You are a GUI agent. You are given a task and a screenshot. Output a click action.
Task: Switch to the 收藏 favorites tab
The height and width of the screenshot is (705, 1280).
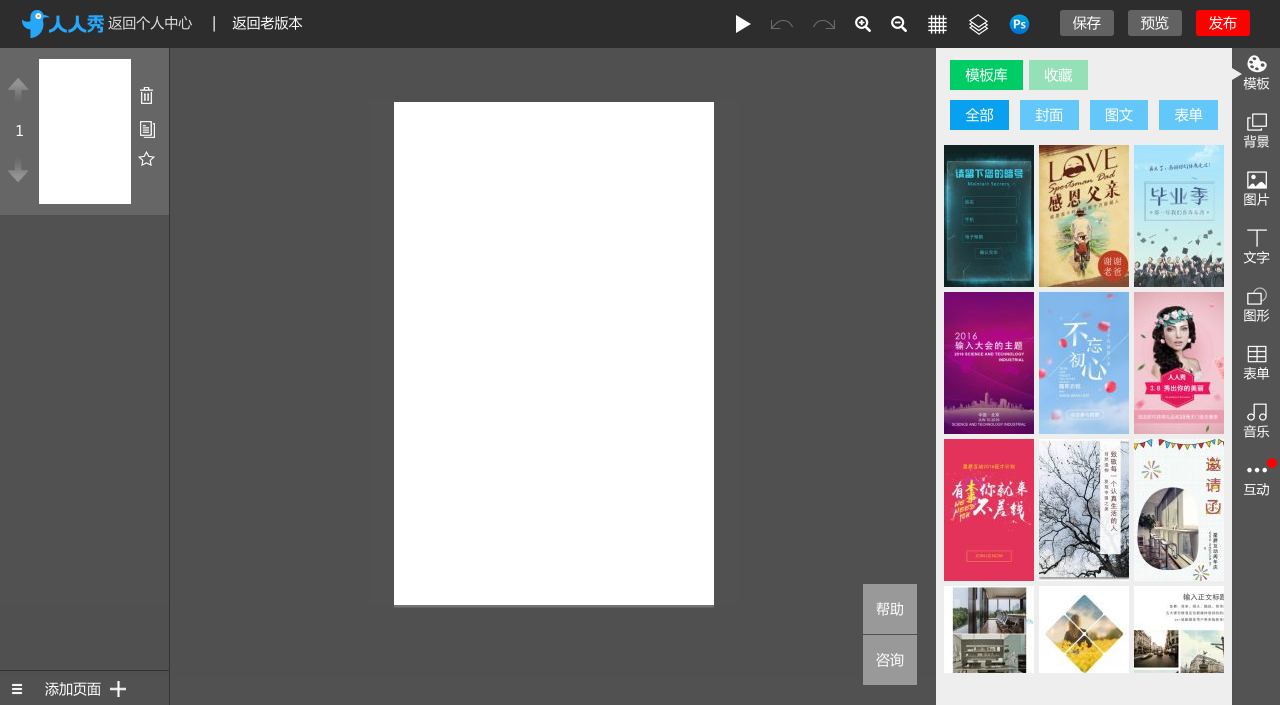pos(1058,75)
